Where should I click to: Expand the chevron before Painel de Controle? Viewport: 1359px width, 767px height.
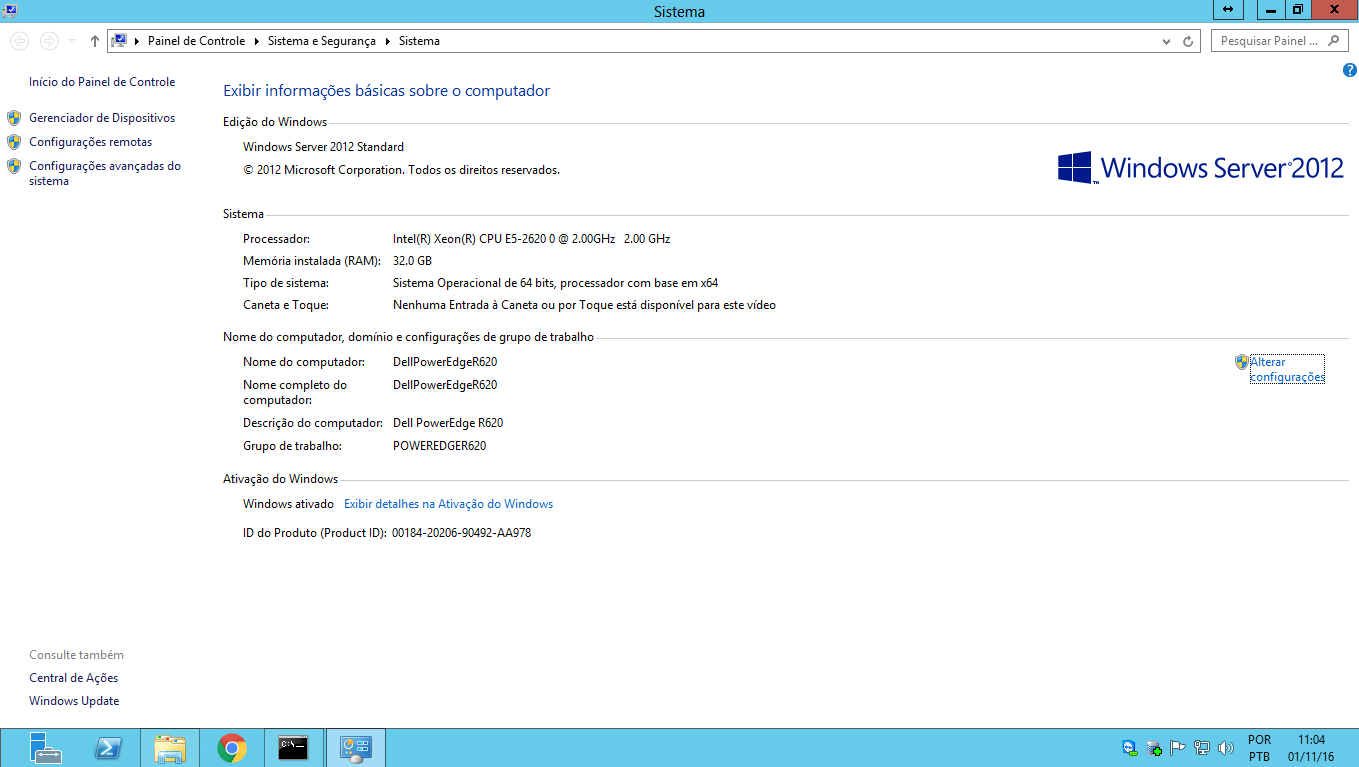click(137, 41)
